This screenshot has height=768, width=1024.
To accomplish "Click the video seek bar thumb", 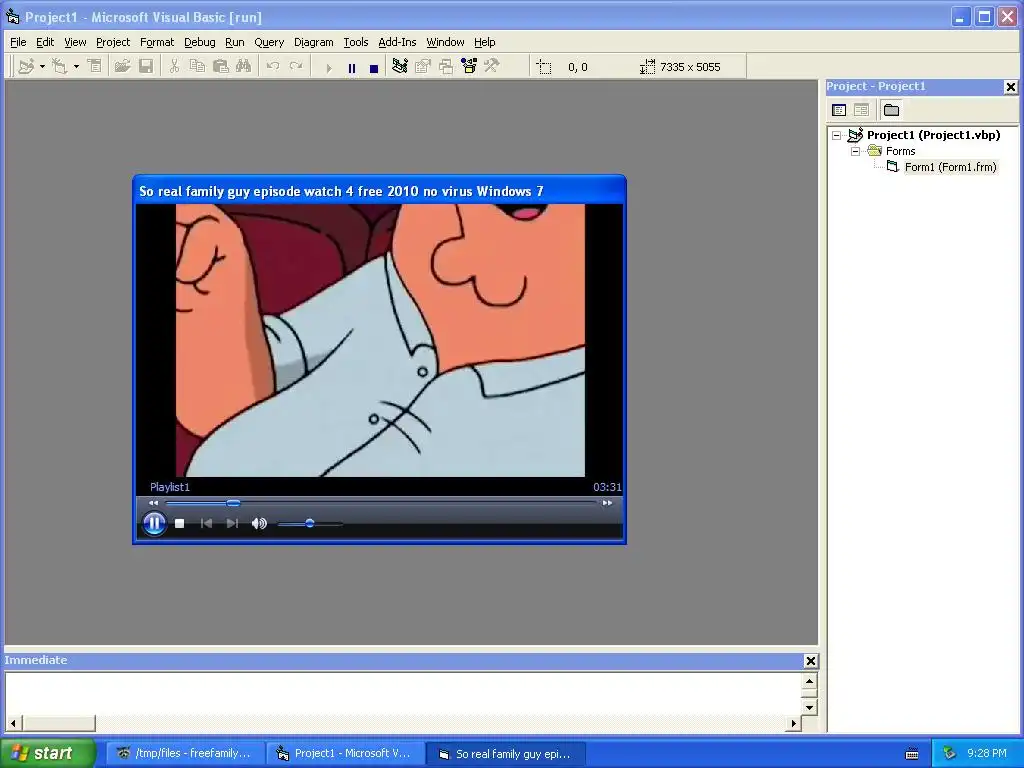I will pyautogui.click(x=233, y=503).
